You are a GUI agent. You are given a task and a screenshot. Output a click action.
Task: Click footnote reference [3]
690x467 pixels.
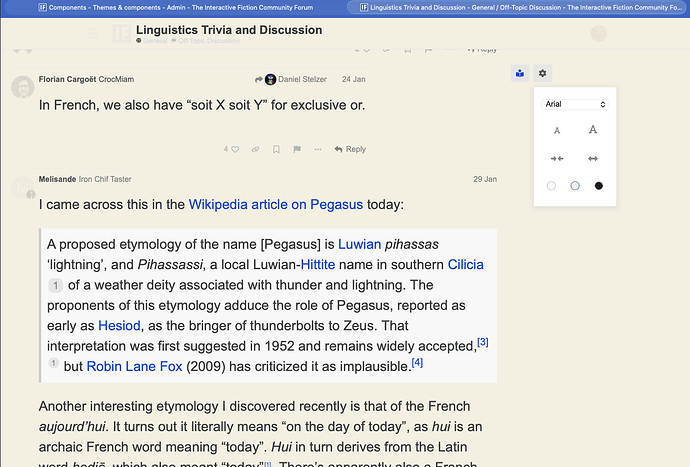coord(483,342)
